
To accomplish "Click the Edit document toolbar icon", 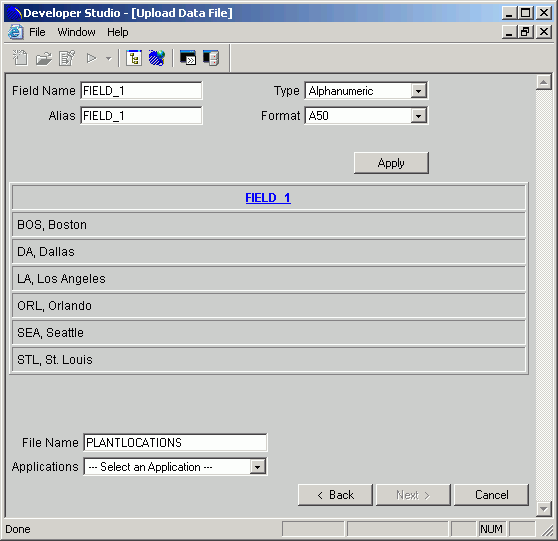I will point(67,58).
